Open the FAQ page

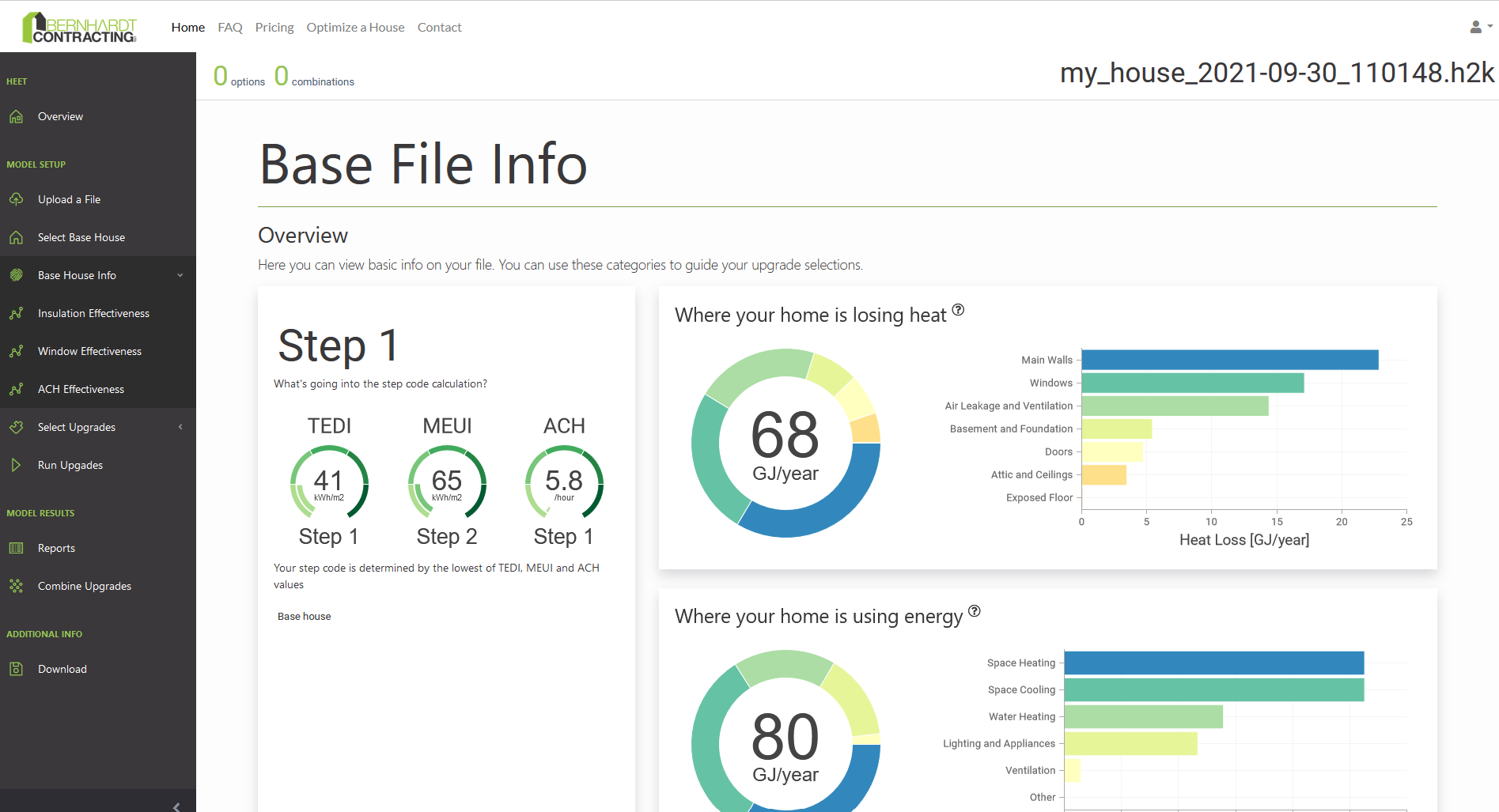pyautogui.click(x=229, y=27)
